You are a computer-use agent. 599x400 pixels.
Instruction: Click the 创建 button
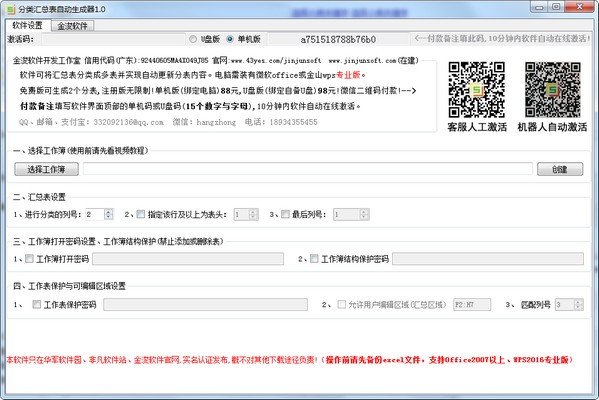click(x=560, y=169)
